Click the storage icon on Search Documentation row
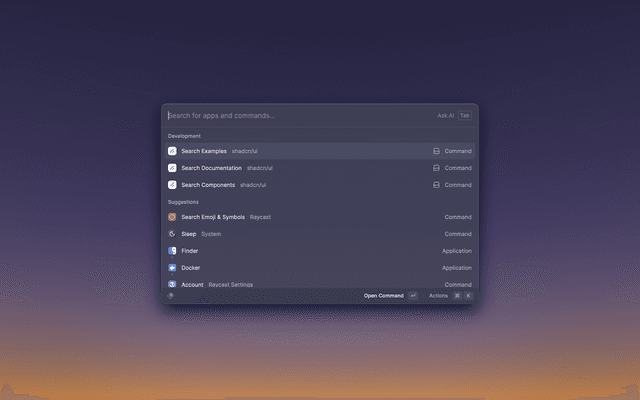This screenshot has height=400, width=640. point(436,168)
